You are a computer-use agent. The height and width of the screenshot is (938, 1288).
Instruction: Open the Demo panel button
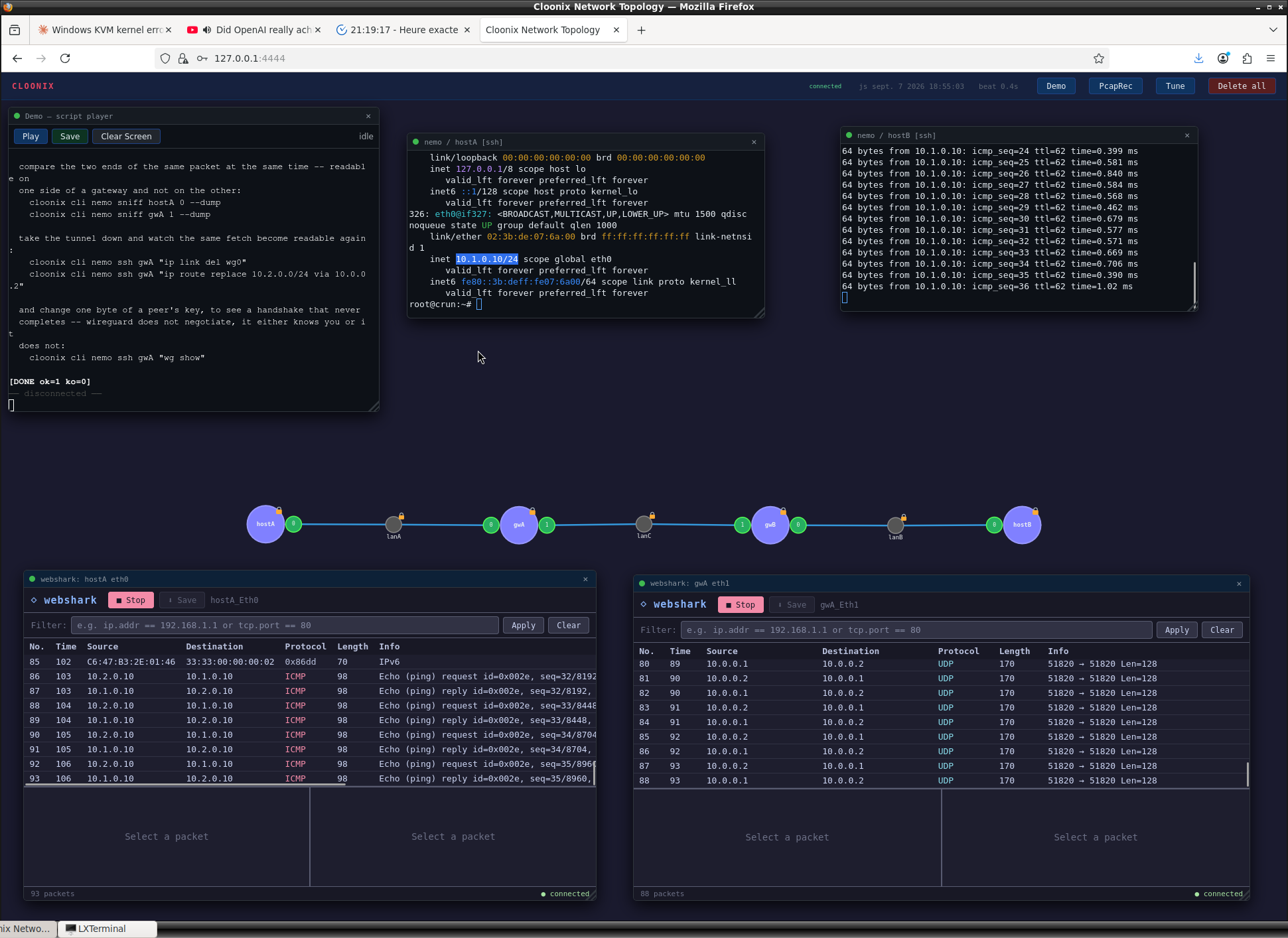pyautogui.click(x=1056, y=86)
